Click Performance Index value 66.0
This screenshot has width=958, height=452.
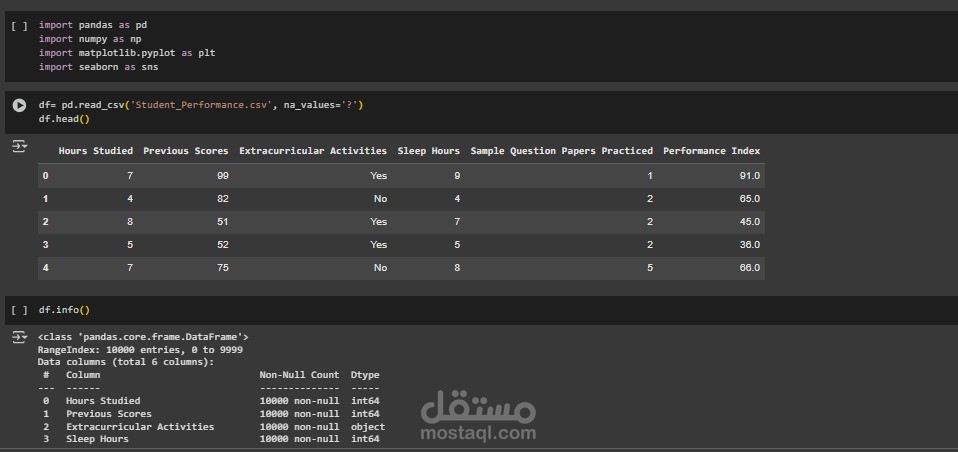750,268
